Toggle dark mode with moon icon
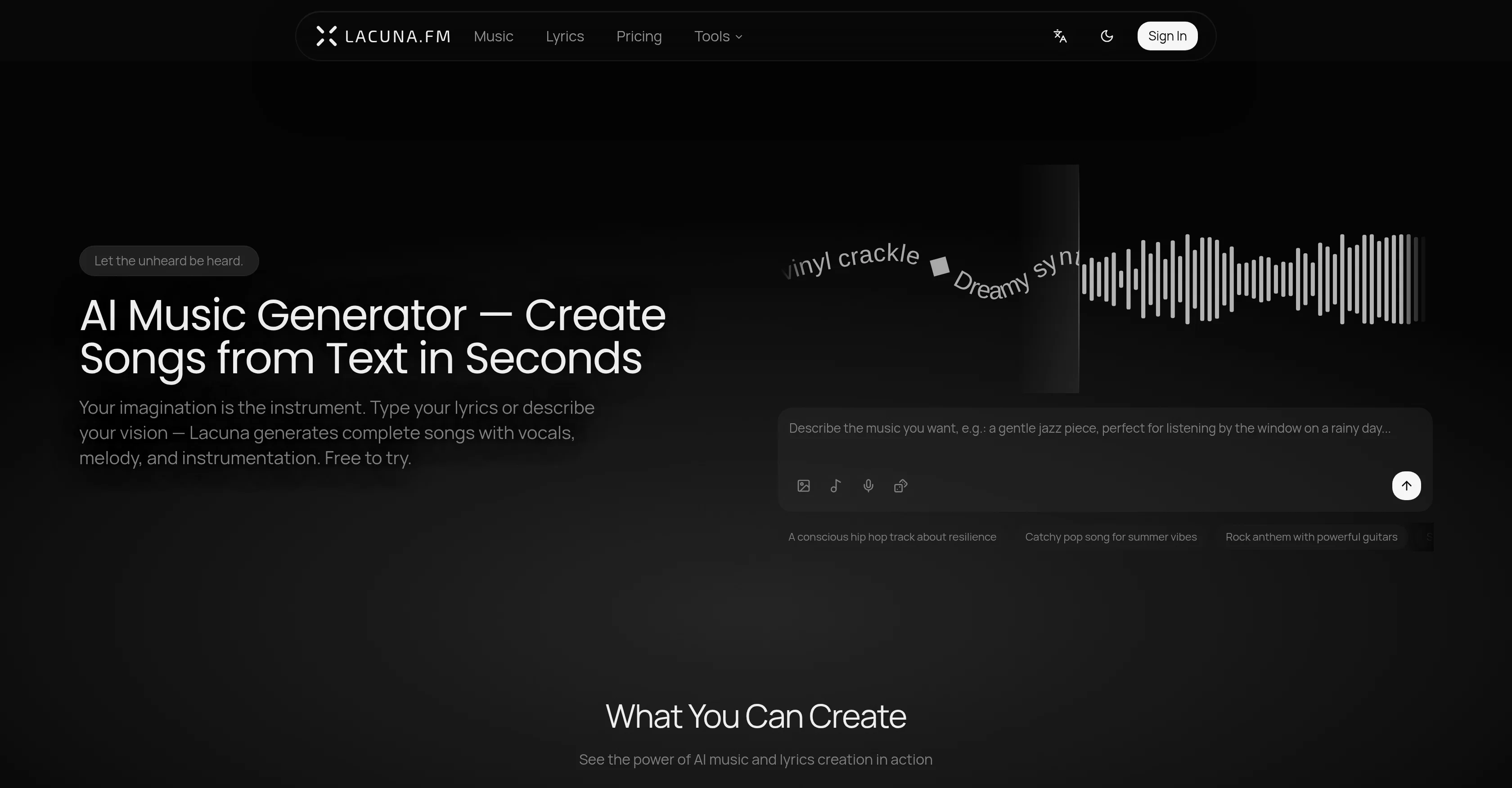Image resolution: width=1512 pixels, height=788 pixels. click(x=1107, y=36)
